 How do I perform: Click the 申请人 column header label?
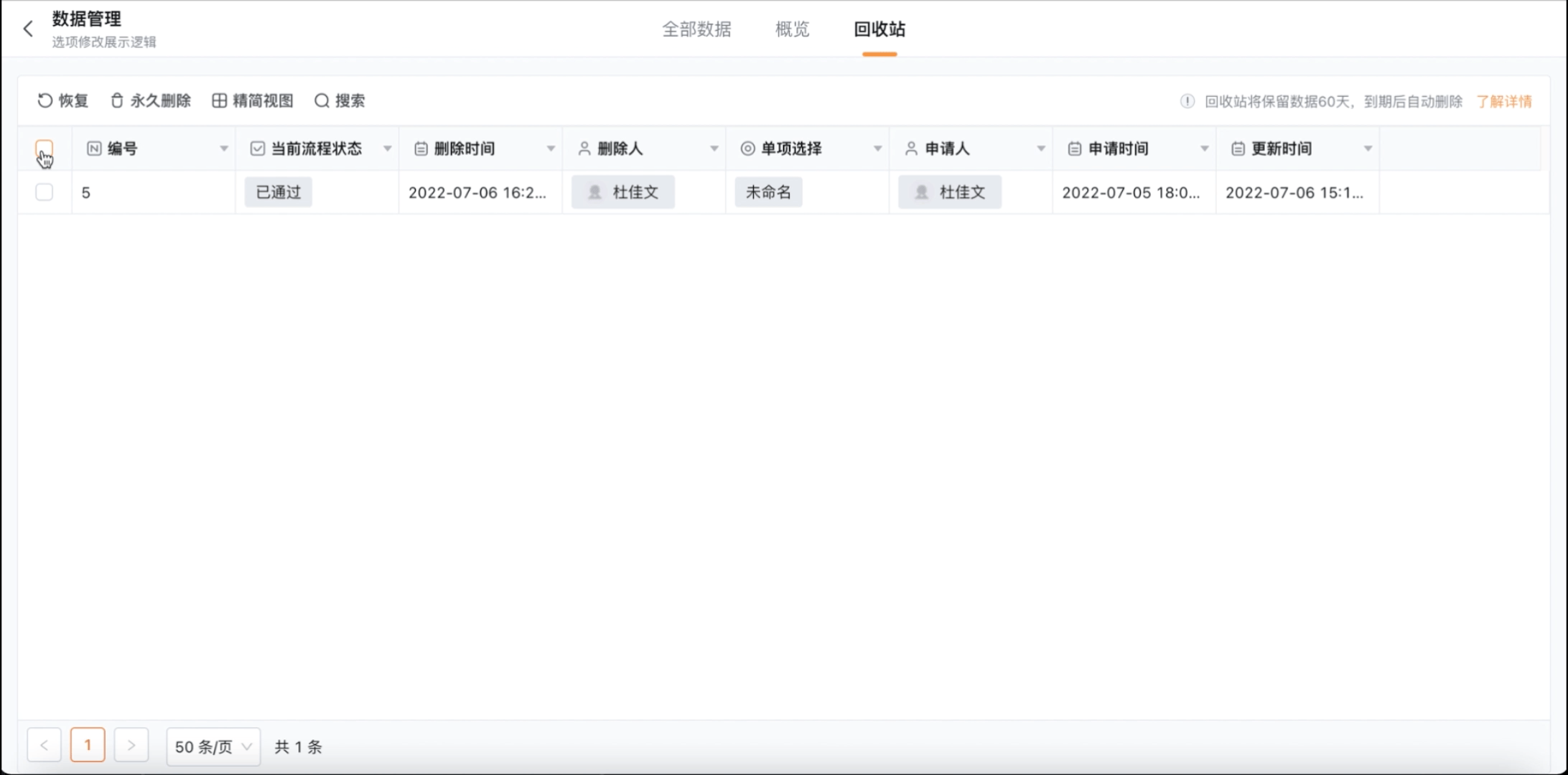[947, 149]
